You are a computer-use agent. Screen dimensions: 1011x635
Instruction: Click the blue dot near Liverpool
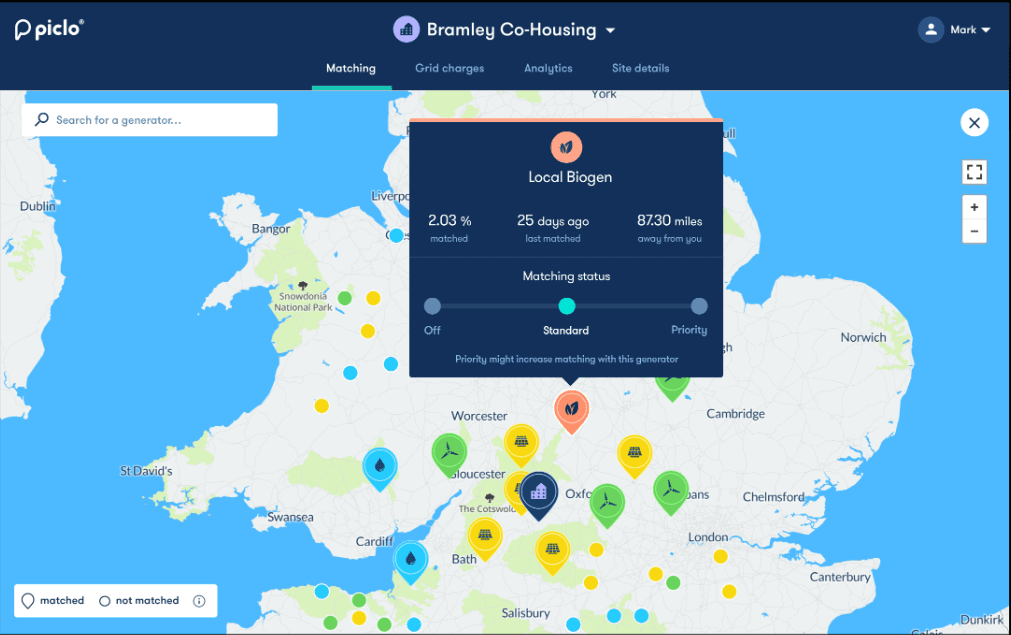point(397,236)
